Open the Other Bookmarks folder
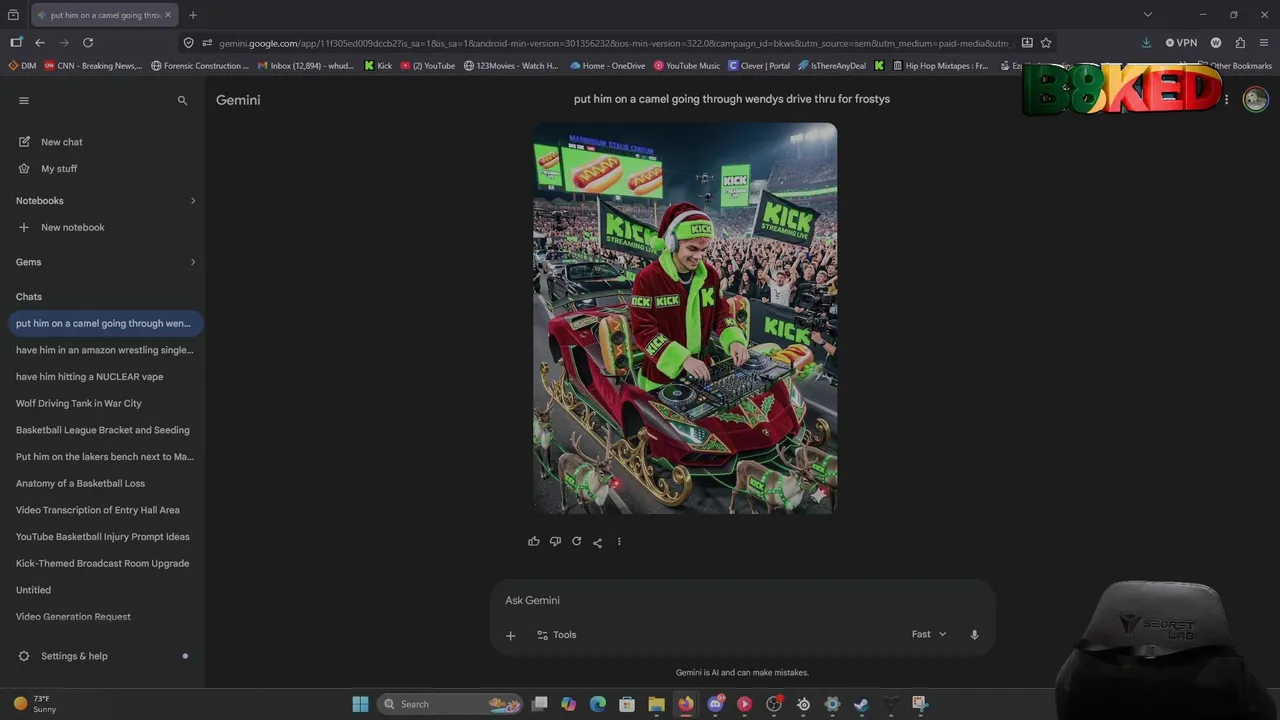 coord(1236,66)
